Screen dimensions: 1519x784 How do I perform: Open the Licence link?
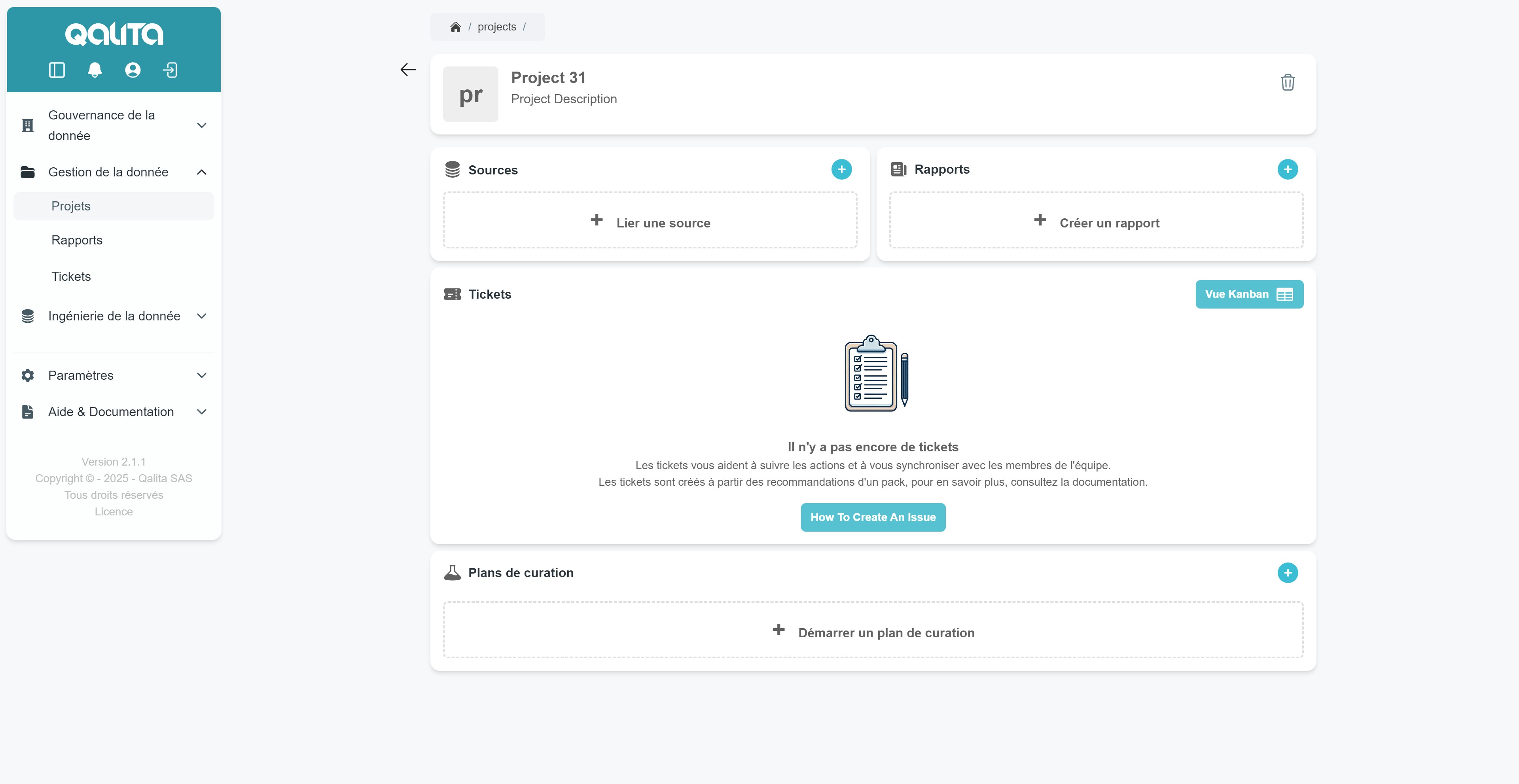tap(114, 512)
